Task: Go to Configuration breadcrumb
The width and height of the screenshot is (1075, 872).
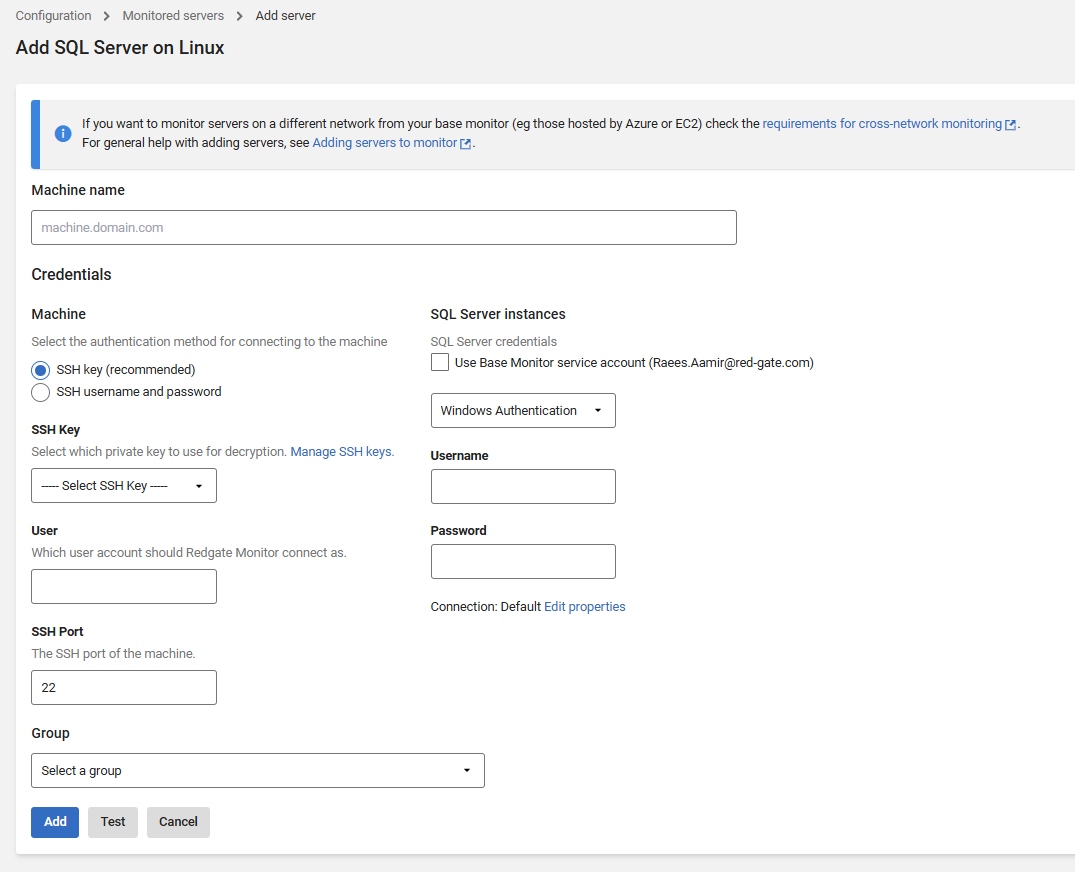Action: [x=53, y=16]
